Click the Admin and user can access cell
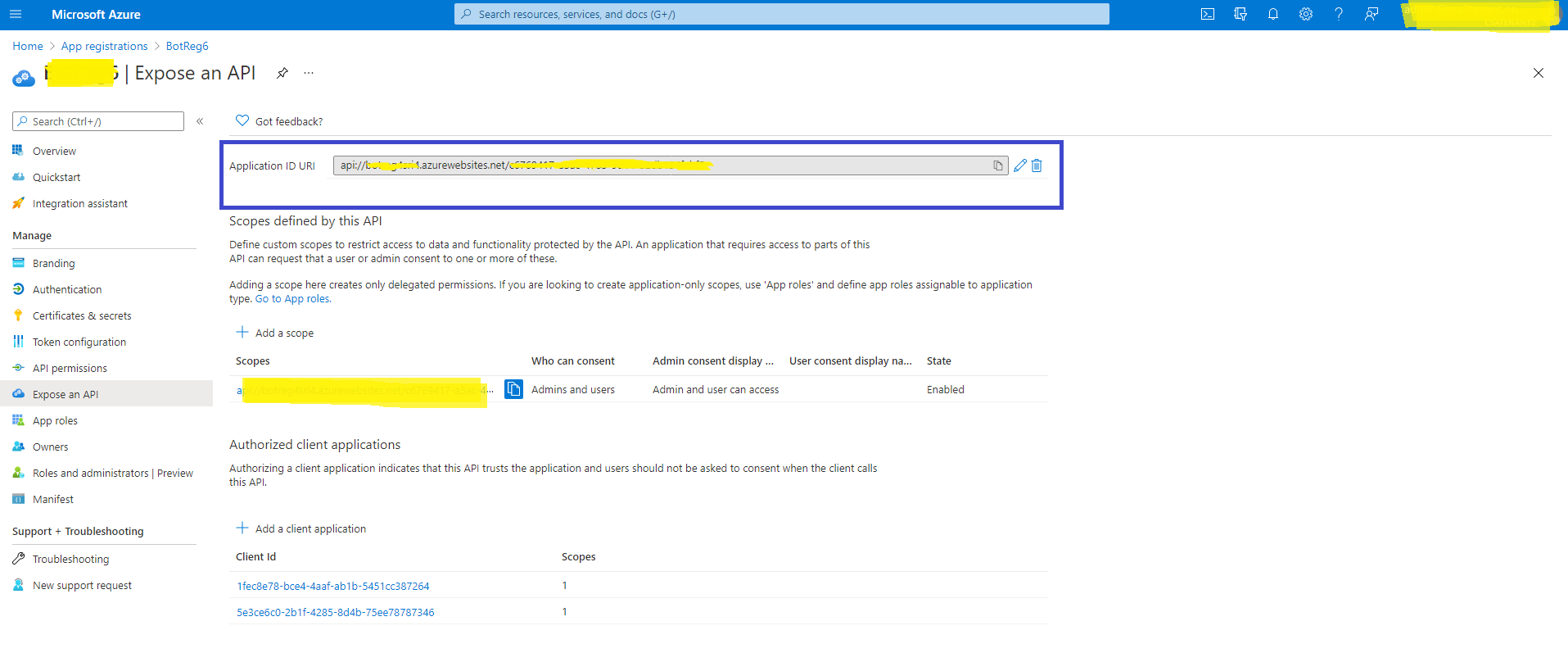Image resolution: width=1568 pixels, height=662 pixels. coord(716,389)
